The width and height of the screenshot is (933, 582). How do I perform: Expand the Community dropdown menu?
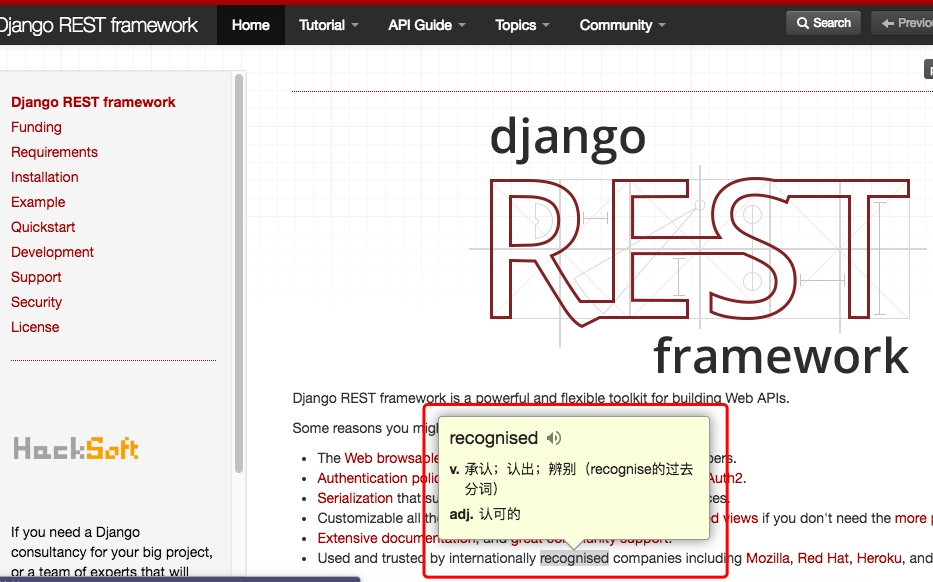622,25
